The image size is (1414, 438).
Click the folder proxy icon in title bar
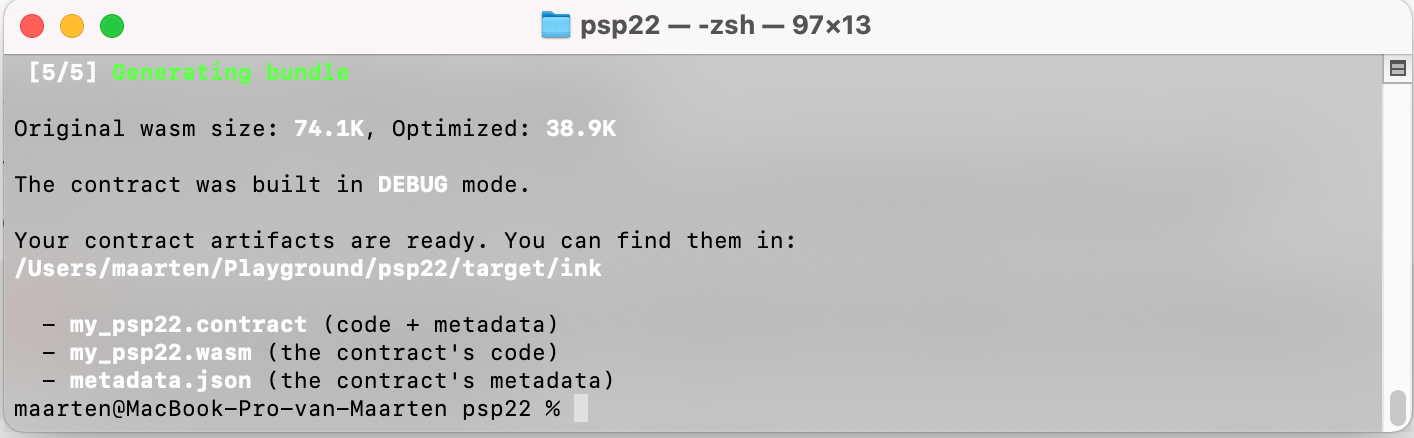tap(555, 25)
